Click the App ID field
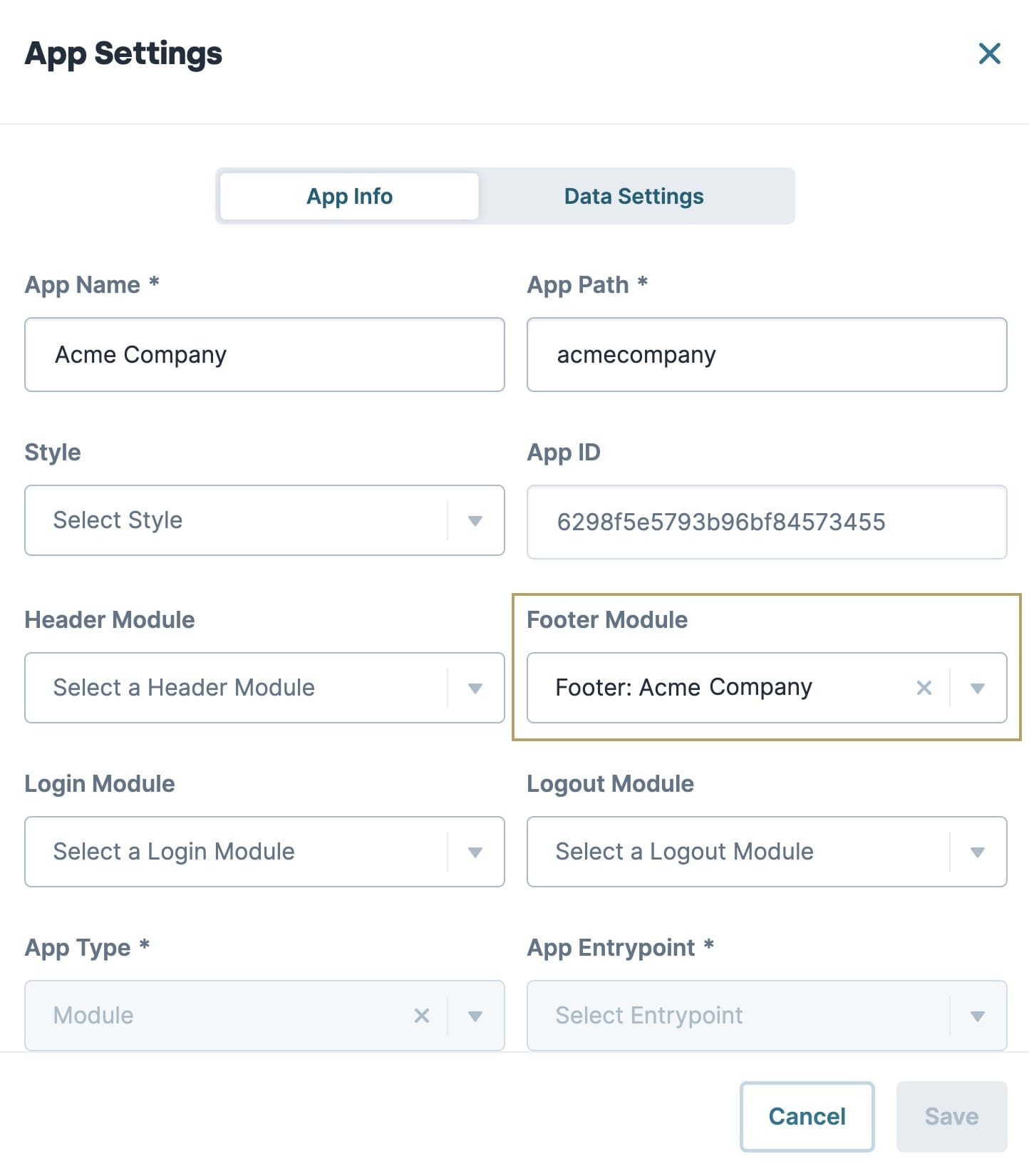Image resolution: width=1029 pixels, height=1176 pixels. click(767, 522)
